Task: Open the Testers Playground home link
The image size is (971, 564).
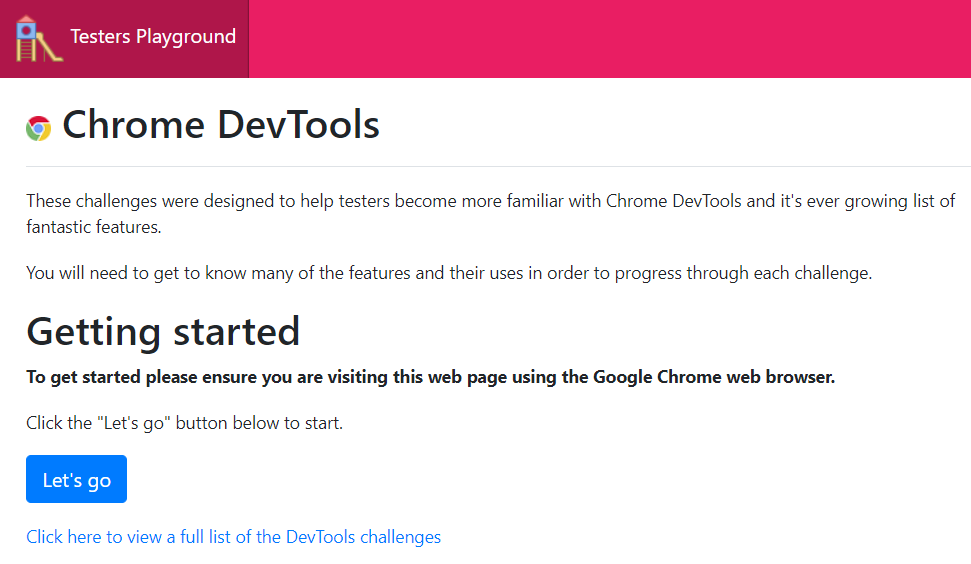Action: click(153, 37)
